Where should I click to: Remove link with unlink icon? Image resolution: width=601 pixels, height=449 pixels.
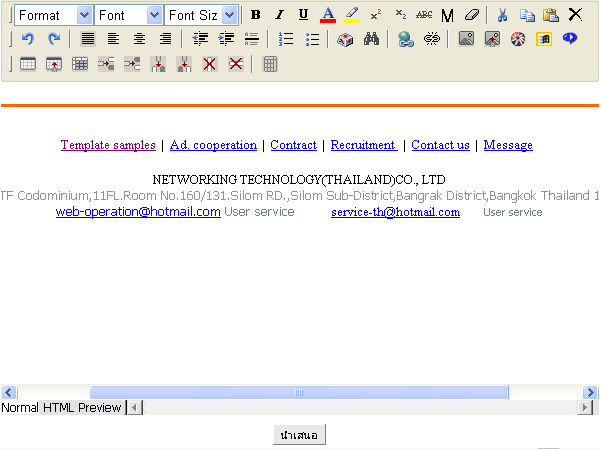pos(432,39)
